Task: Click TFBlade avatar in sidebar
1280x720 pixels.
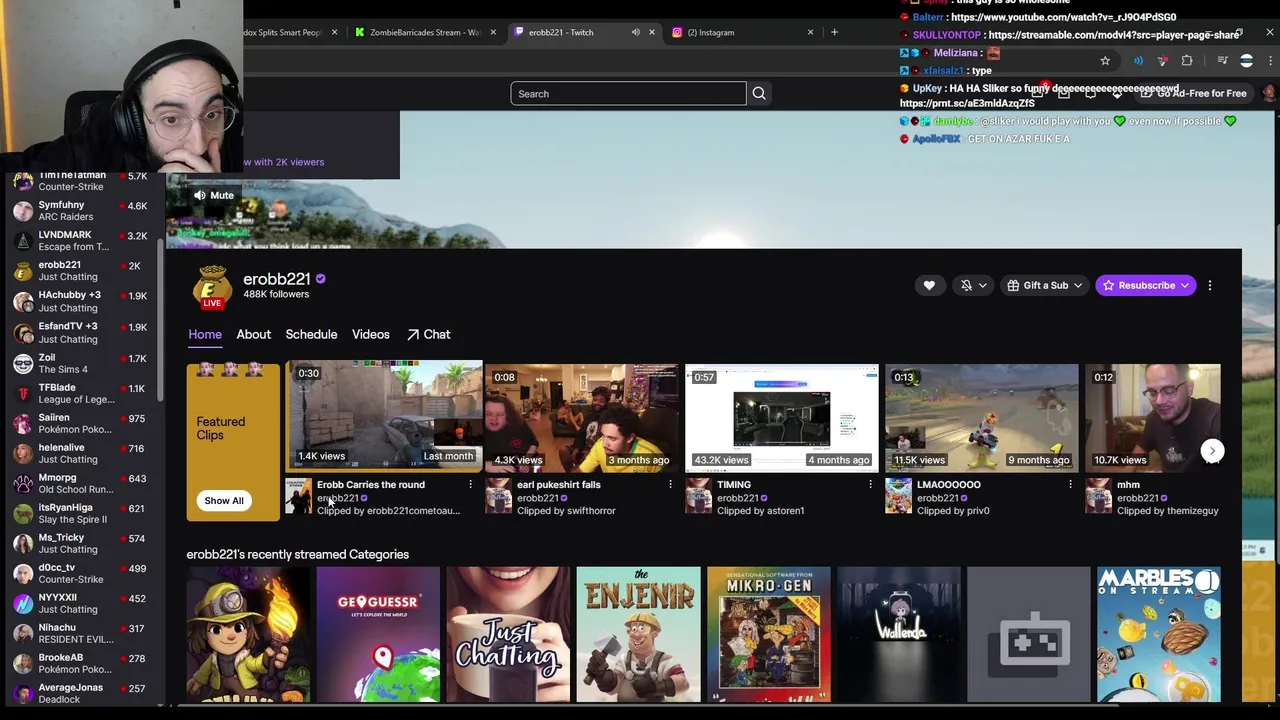Action: coord(23,393)
